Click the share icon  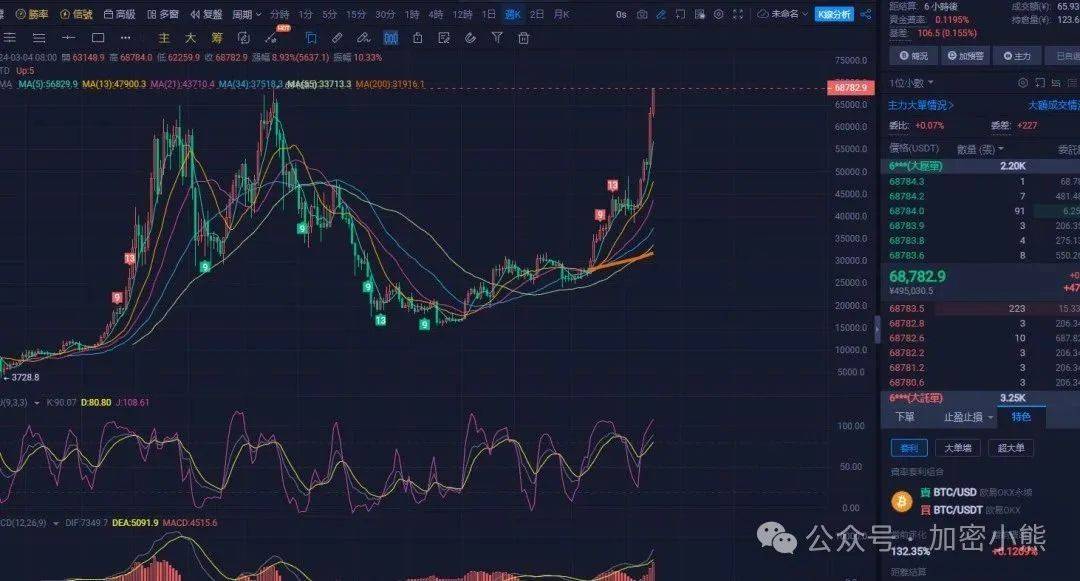click(x=866, y=14)
